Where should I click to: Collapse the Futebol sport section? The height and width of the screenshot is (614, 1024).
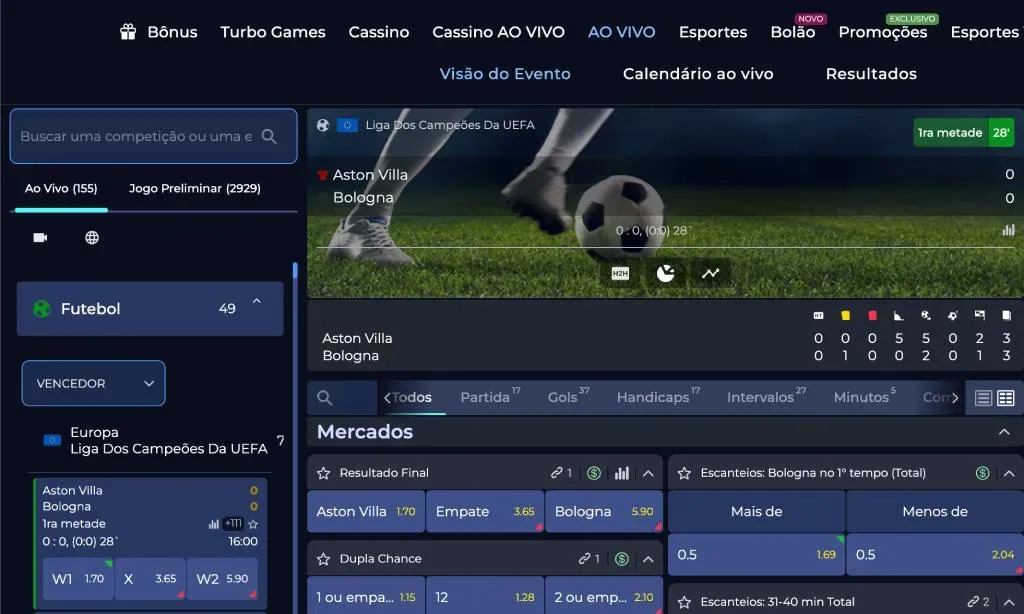257,301
